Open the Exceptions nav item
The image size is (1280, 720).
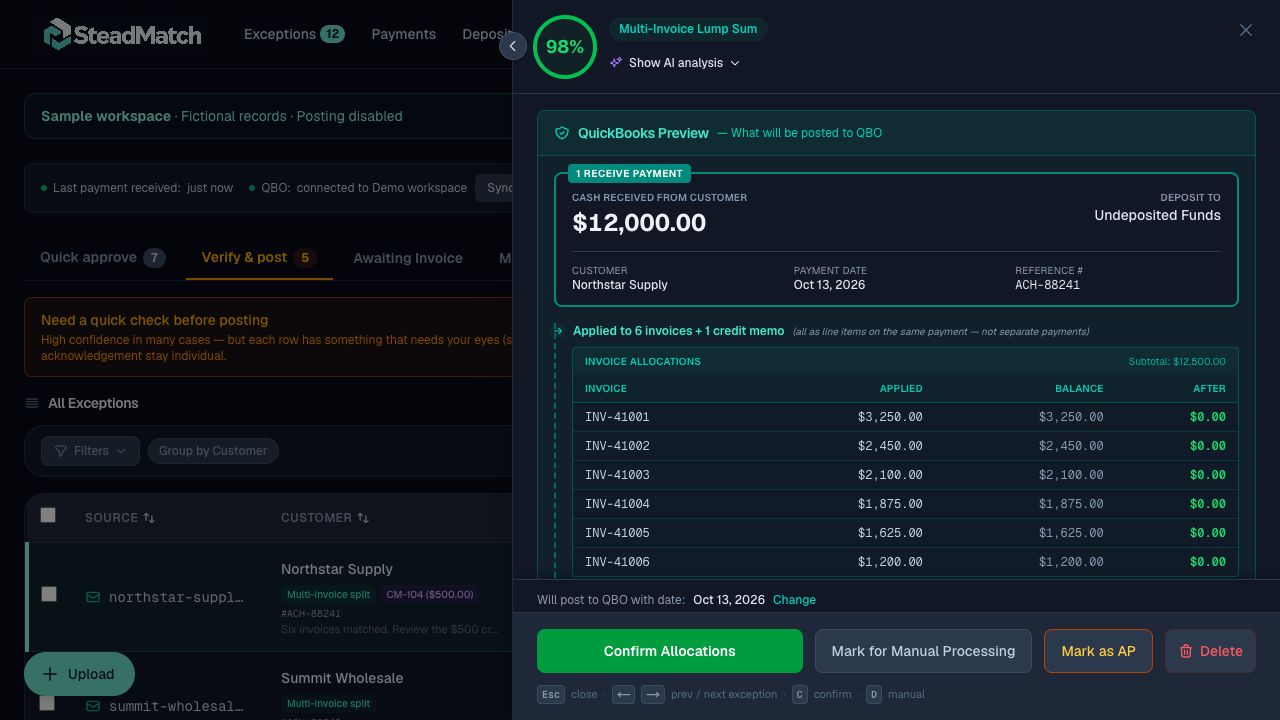pos(294,34)
